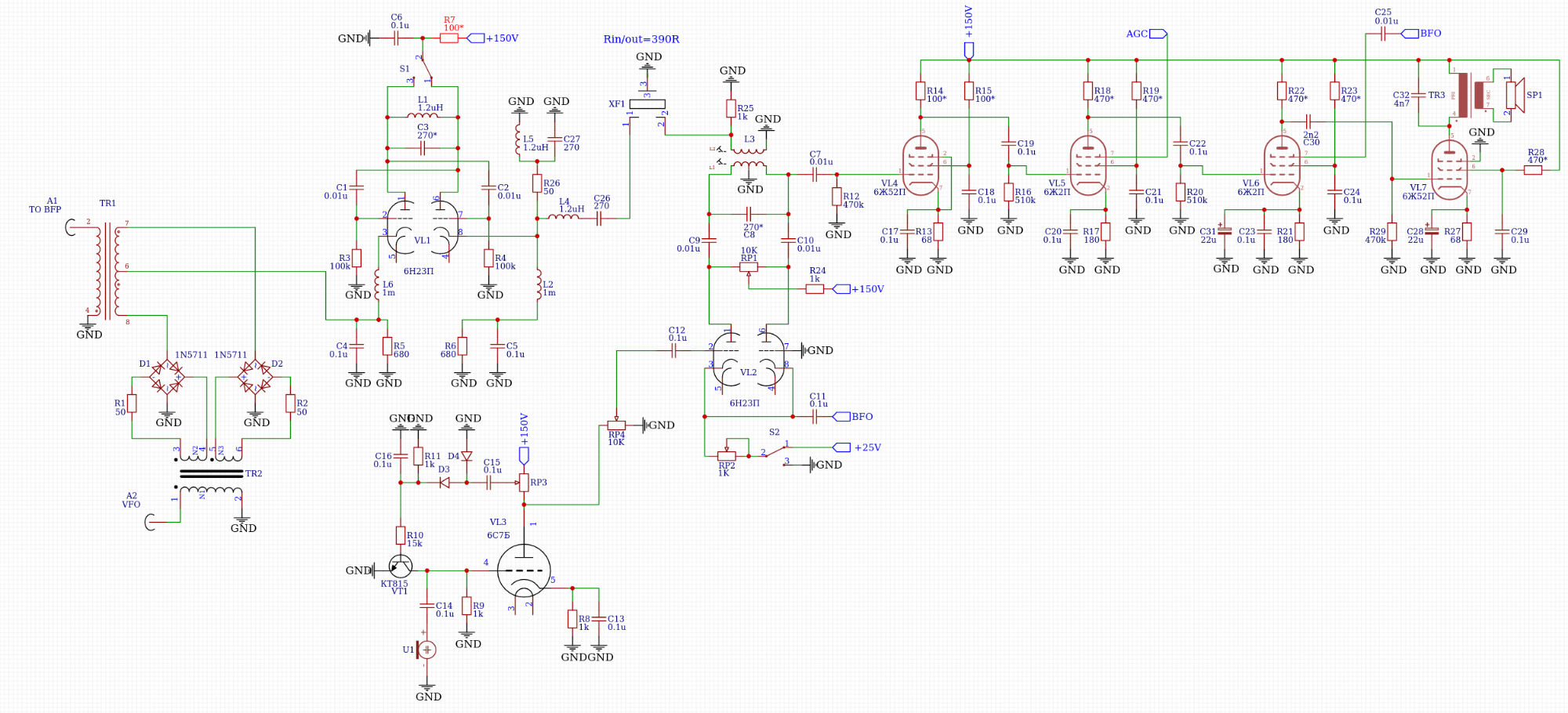Select the VL1 6Н23П double triode symbol
The image size is (1568, 713).
click(x=423, y=228)
